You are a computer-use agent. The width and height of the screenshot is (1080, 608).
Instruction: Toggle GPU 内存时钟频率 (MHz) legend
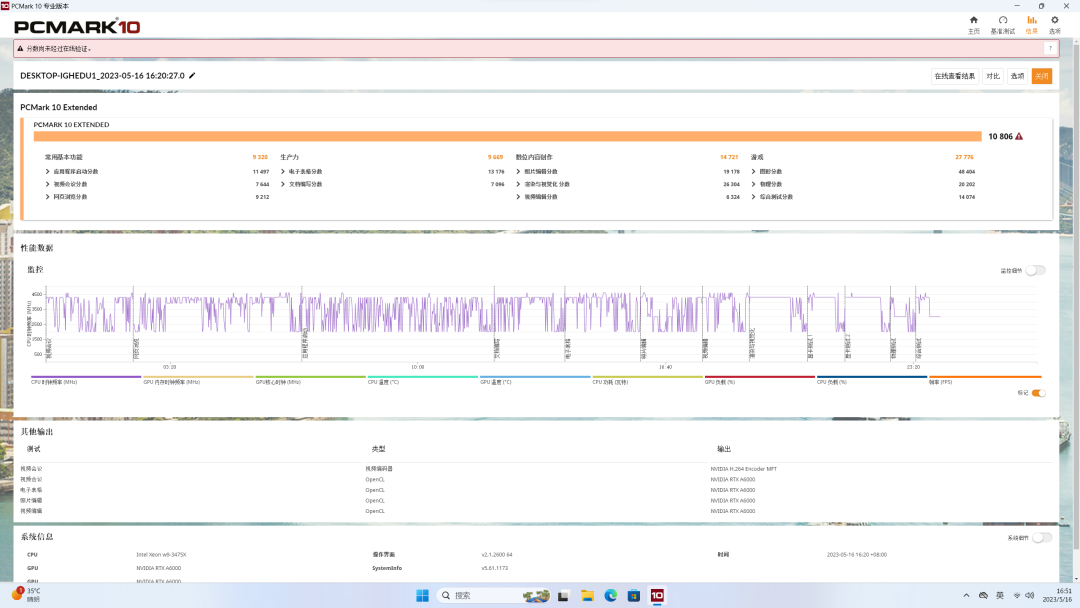point(198,379)
